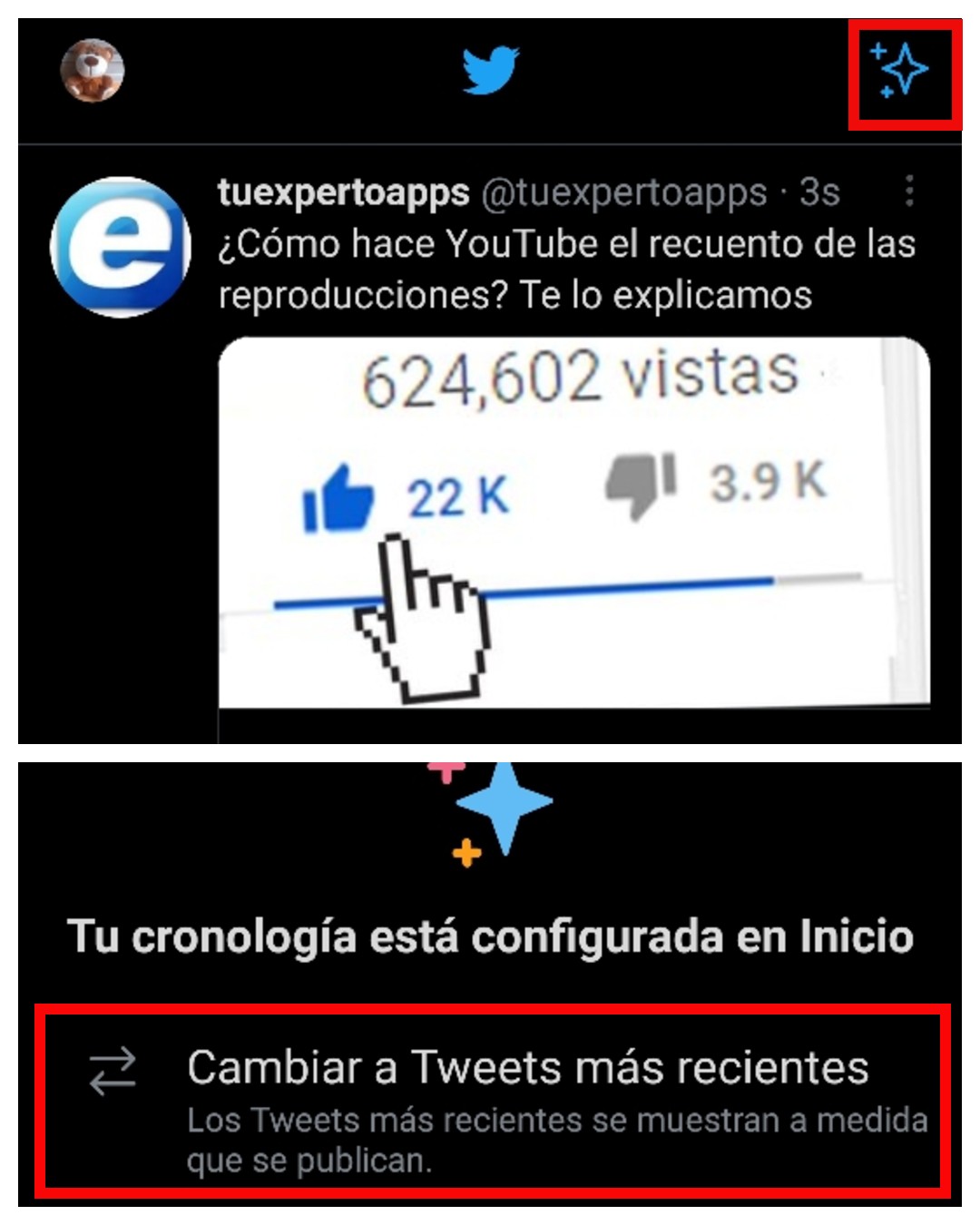
Task: Click the like/dislike ratio bar
Action: [567, 591]
